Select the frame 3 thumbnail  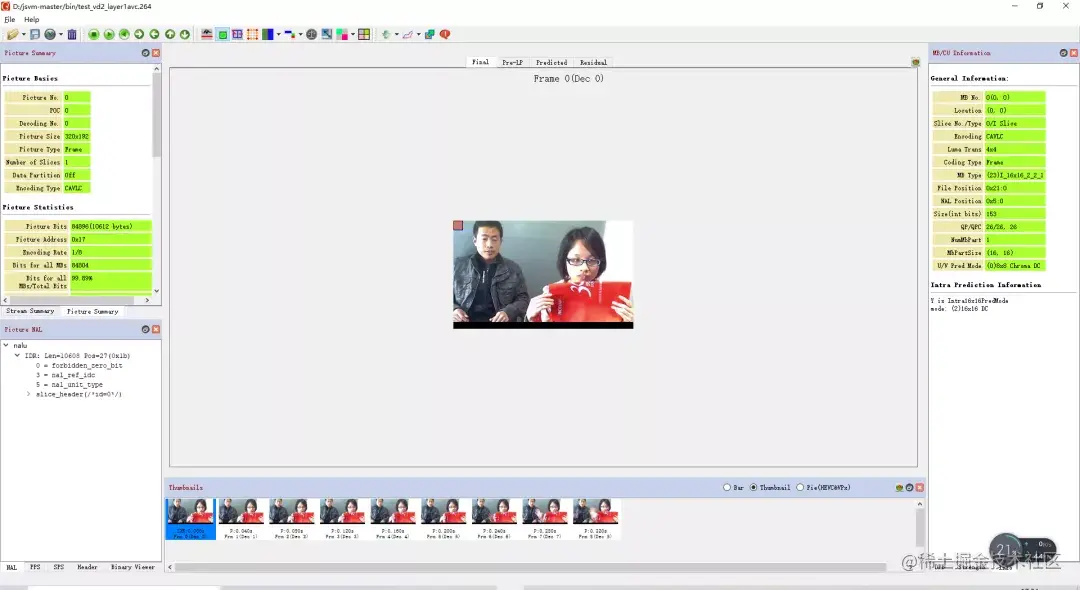coord(342,515)
